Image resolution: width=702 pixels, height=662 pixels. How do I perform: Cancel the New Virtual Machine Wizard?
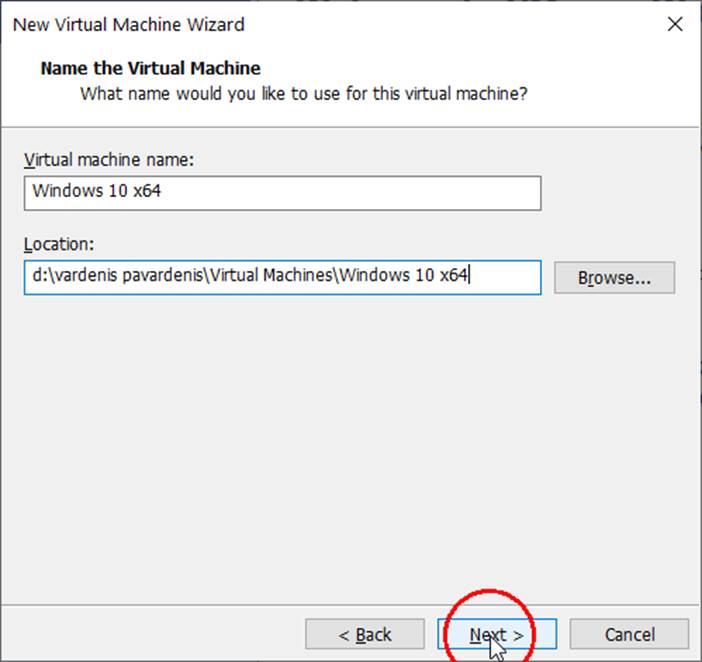[629, 635]
